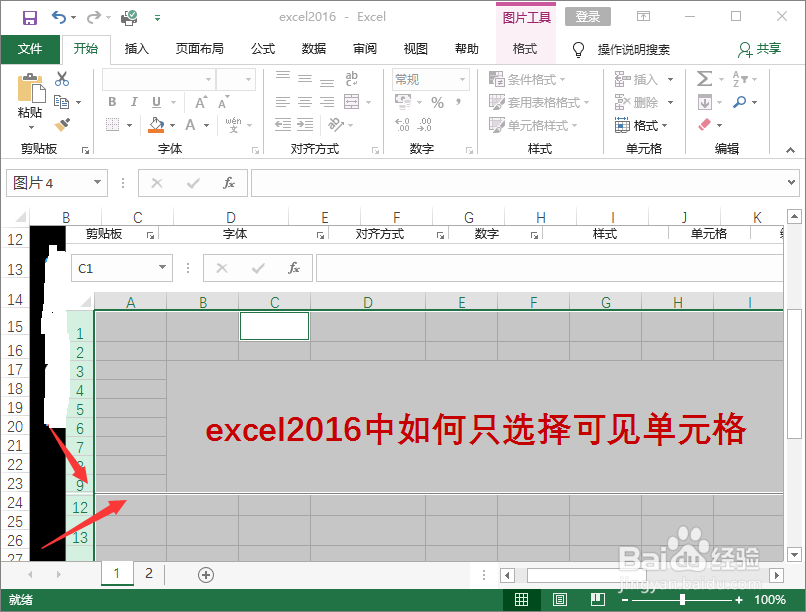
Task: Open the 插入 cells dropdown arrow
Action: click(670, 79)
